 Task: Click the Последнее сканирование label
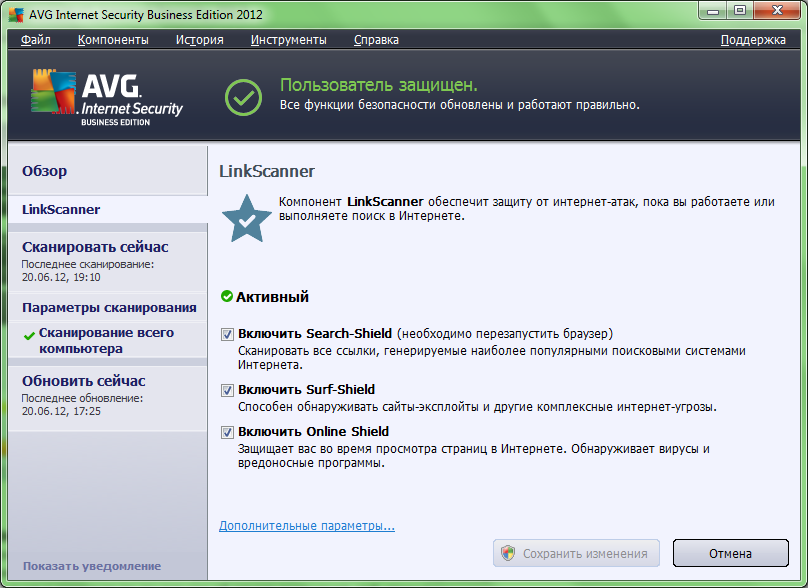tap(88, 264)
